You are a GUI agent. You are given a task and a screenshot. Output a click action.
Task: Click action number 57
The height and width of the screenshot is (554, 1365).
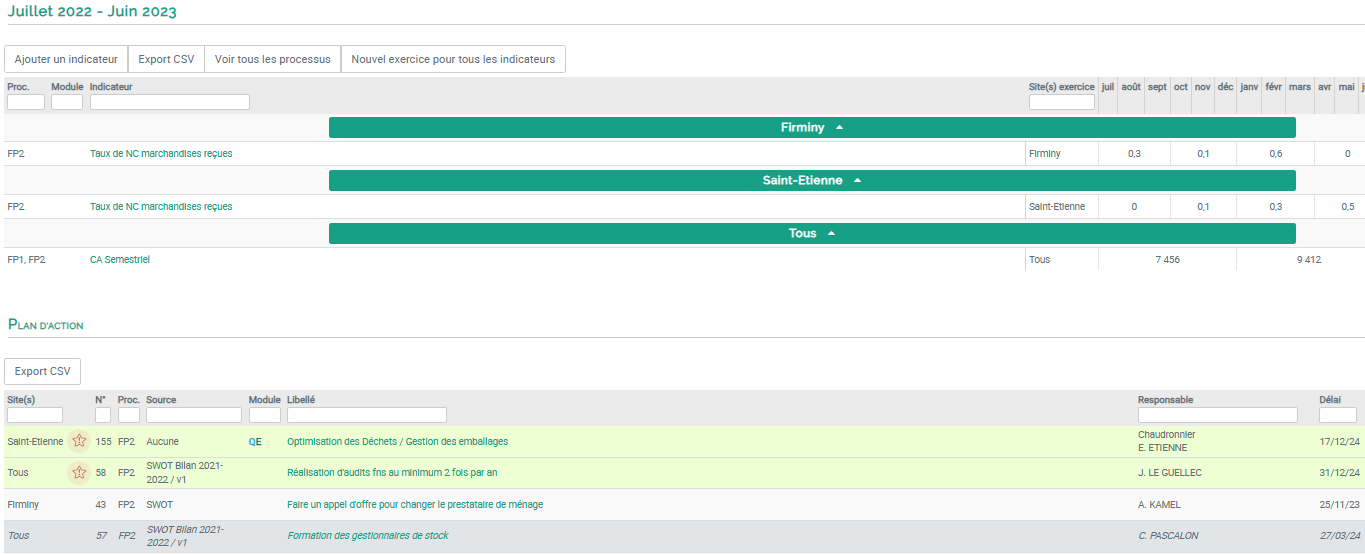click(101, 536)
